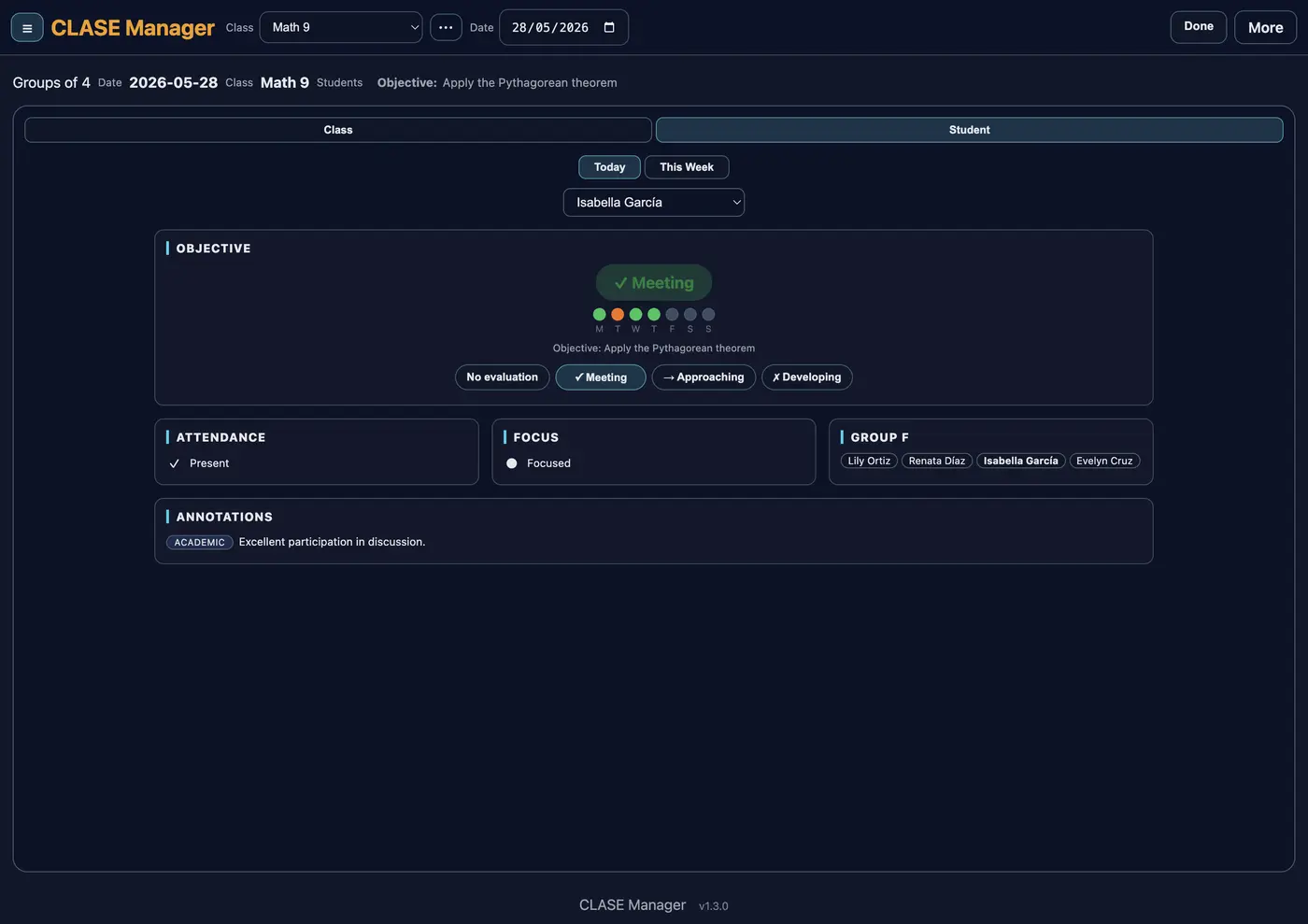1308x924 pixels.
Task: Click the "ATTENDANCE" section heading
Action: click(x=220, y=437)
